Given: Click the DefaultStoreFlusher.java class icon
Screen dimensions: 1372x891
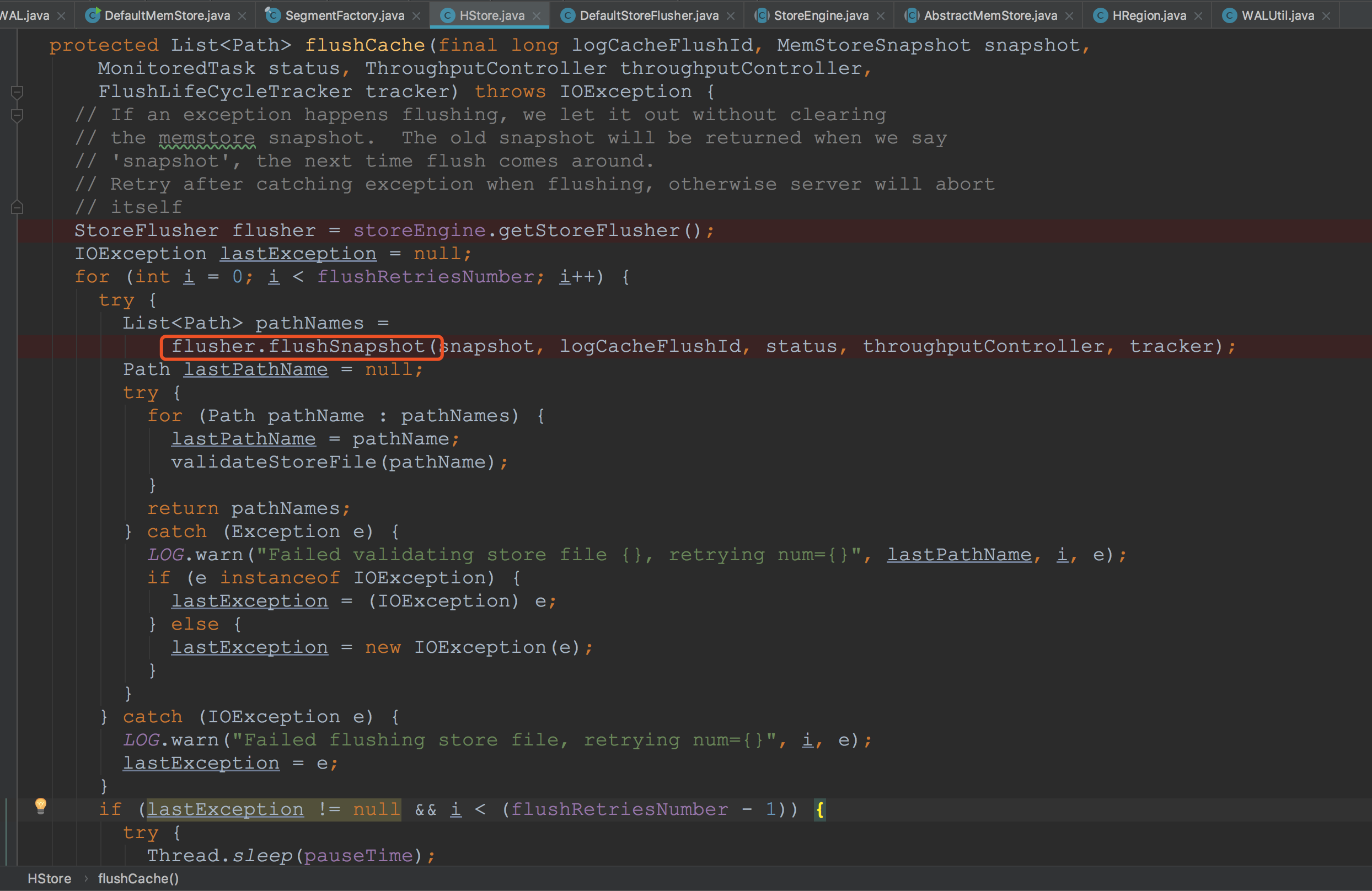Looking at the screenshot, I should point(567,15).
